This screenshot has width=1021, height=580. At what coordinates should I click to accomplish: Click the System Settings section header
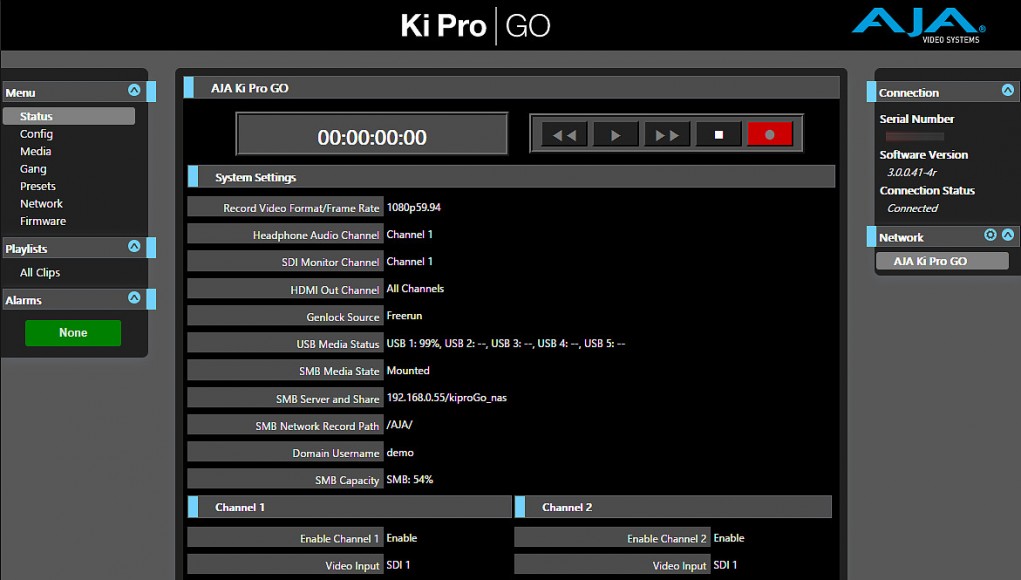point(511,177)
